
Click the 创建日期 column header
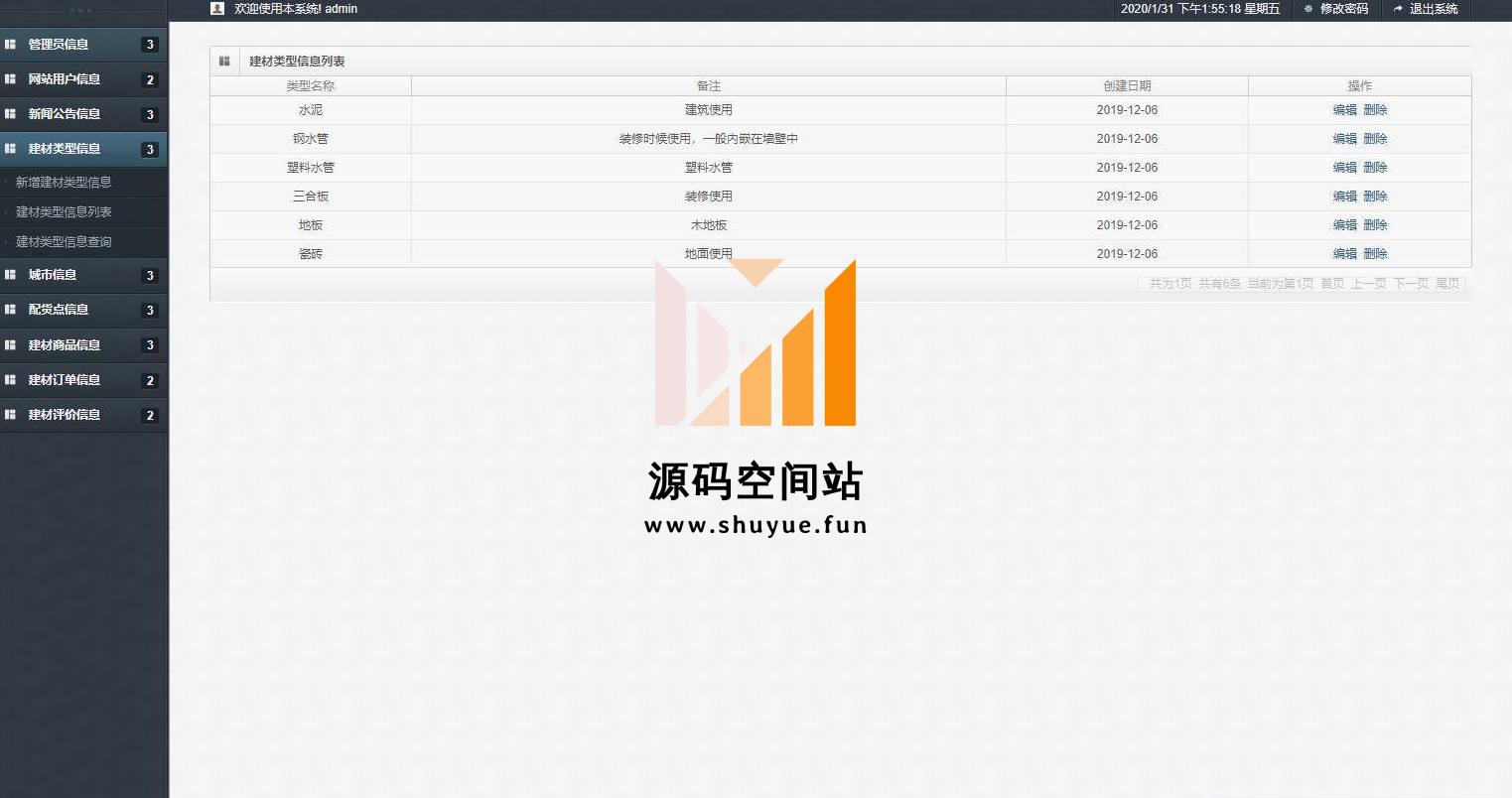[1127, 86]
